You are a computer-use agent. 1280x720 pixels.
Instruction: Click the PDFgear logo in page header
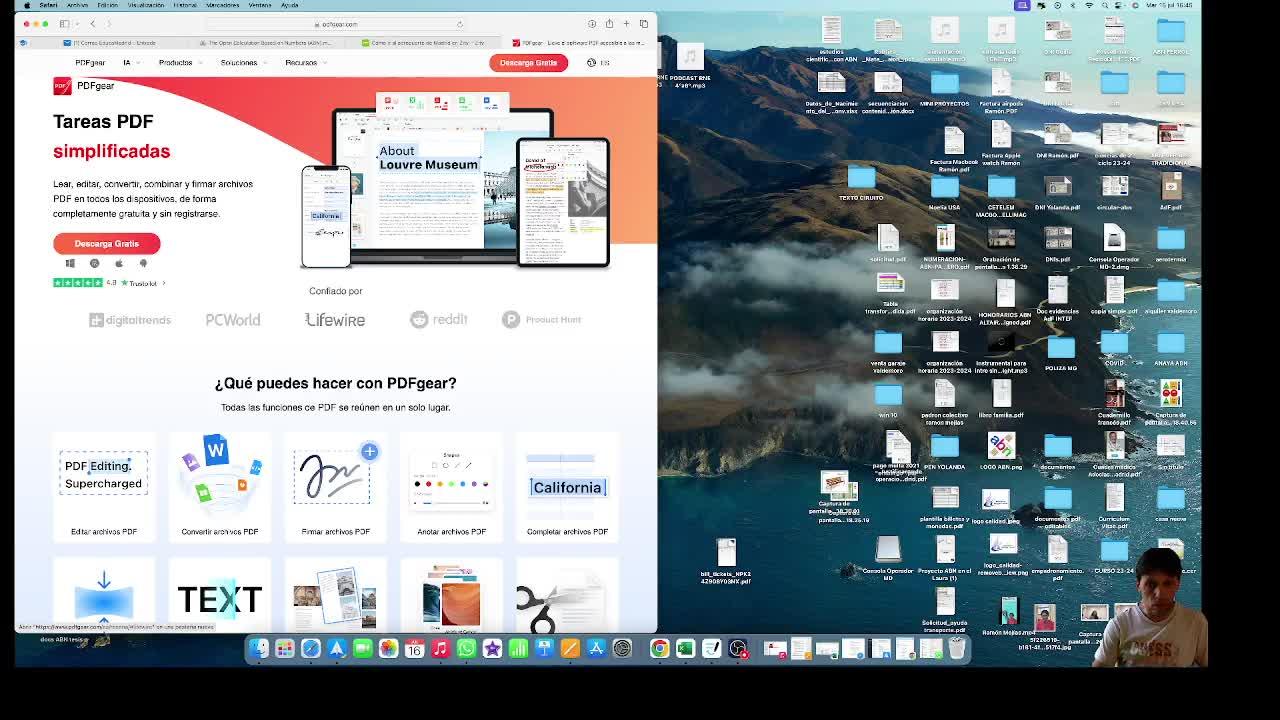(x=84, y=86)
